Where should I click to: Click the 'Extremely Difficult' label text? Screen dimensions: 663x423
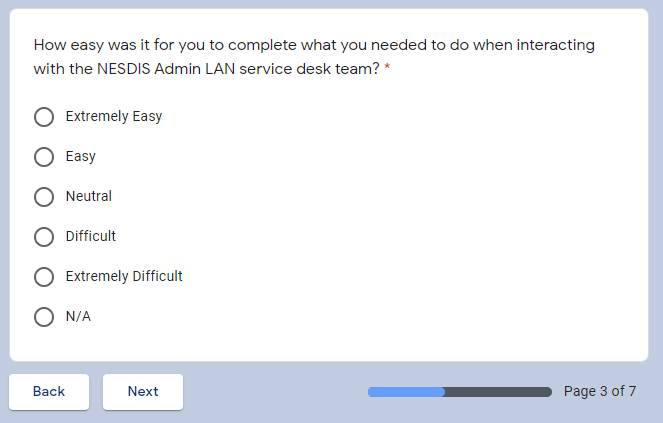pos(124,276)
